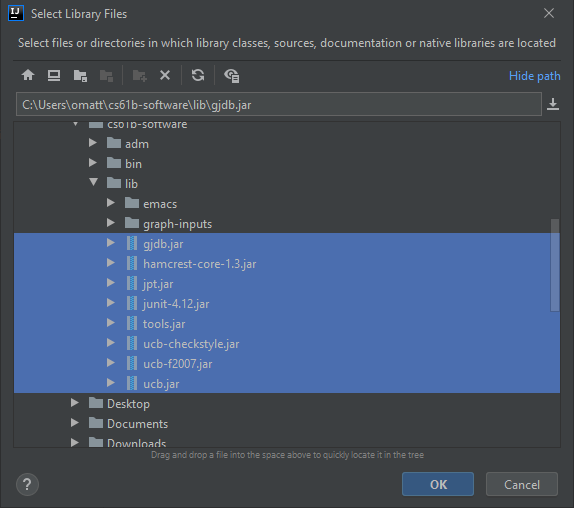574x508 pixels.
Task: Click the emacs folder icon
Action: coord(132,203)
